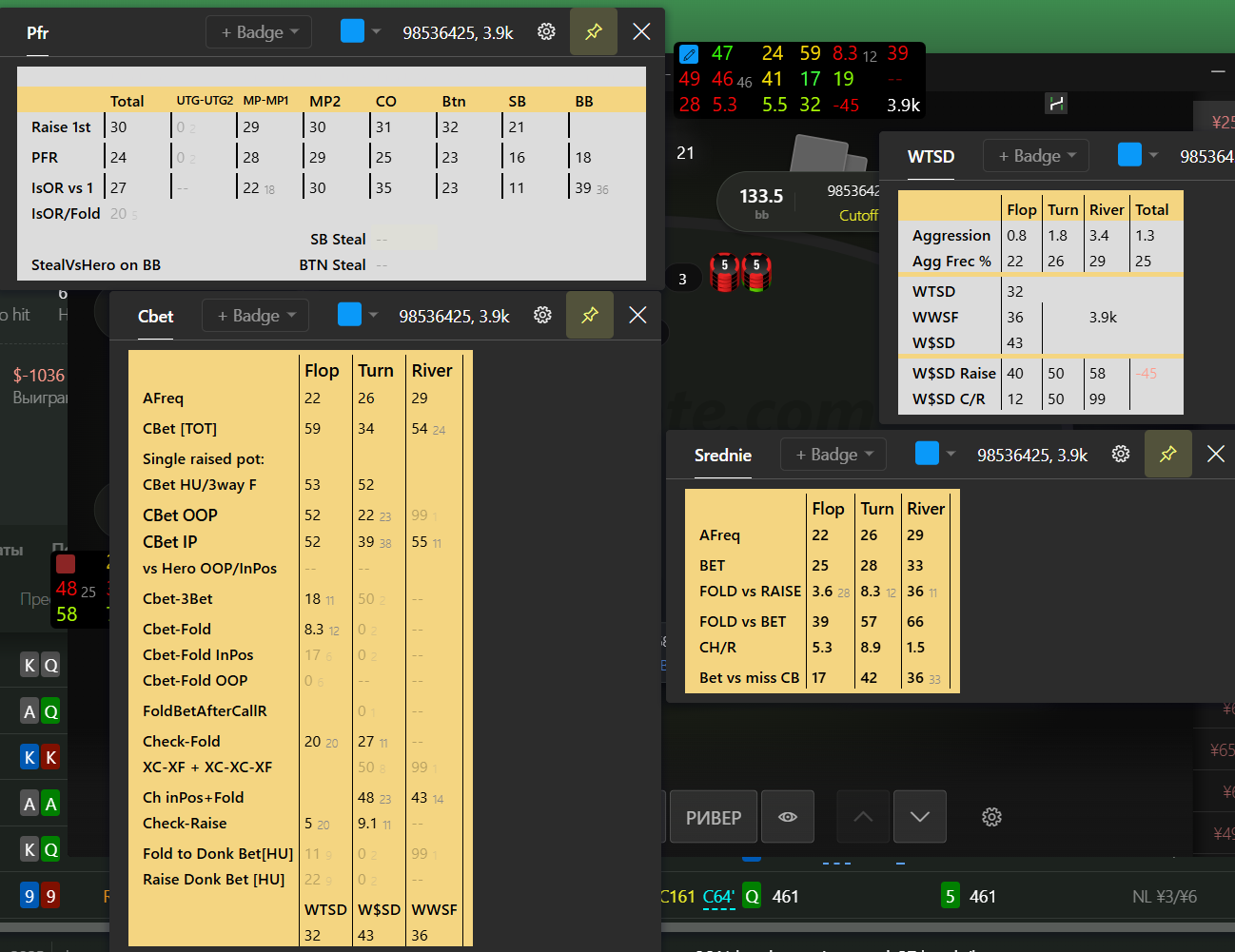1235x952 pixels.
Task: Select the KQ hand row
Action: 40,665
